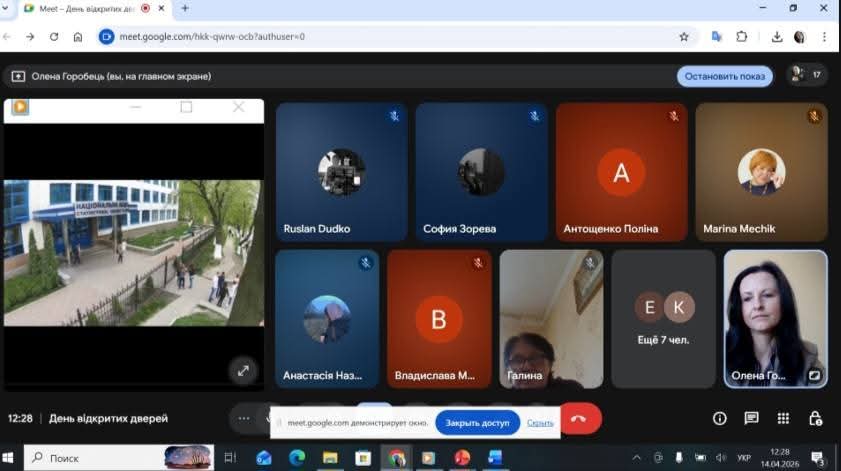This screenshot has height=471, width=841.
Task: Expand the 'Ещё 7 чел.' participants tile
Action: [663, 318]
